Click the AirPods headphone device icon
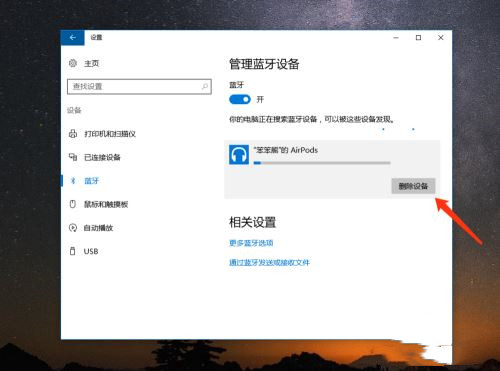500x371 pixels. (239, 155)
